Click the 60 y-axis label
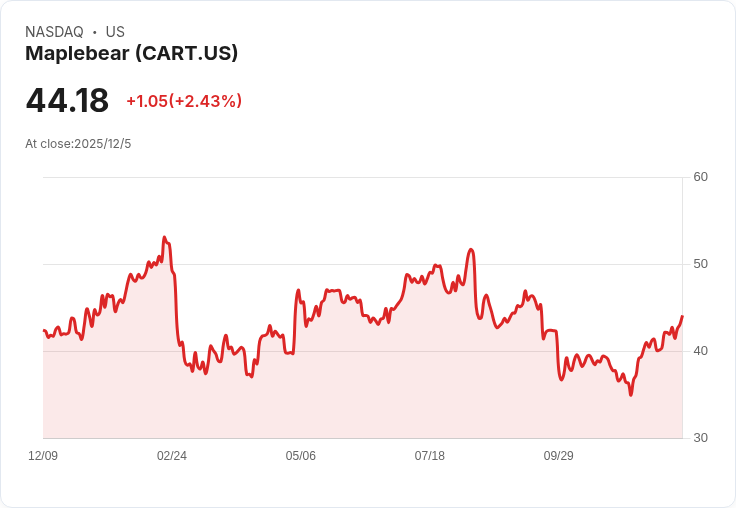The image size is (736, 508). 700,177
